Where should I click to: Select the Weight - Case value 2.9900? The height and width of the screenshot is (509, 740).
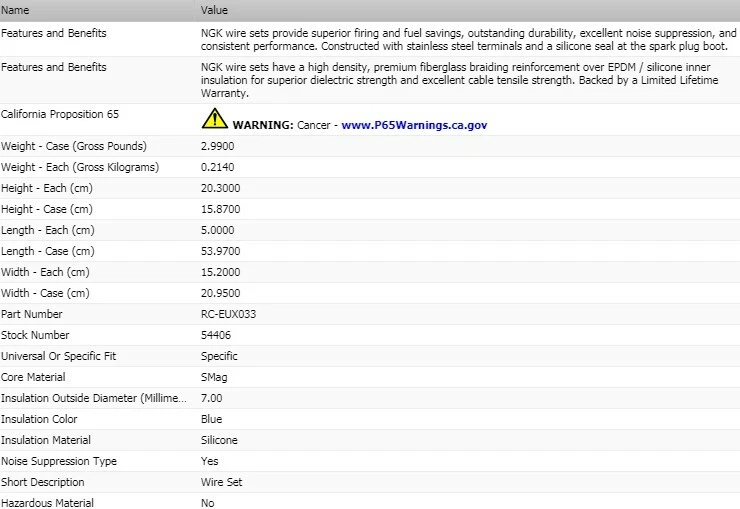[x=218, y=146]
